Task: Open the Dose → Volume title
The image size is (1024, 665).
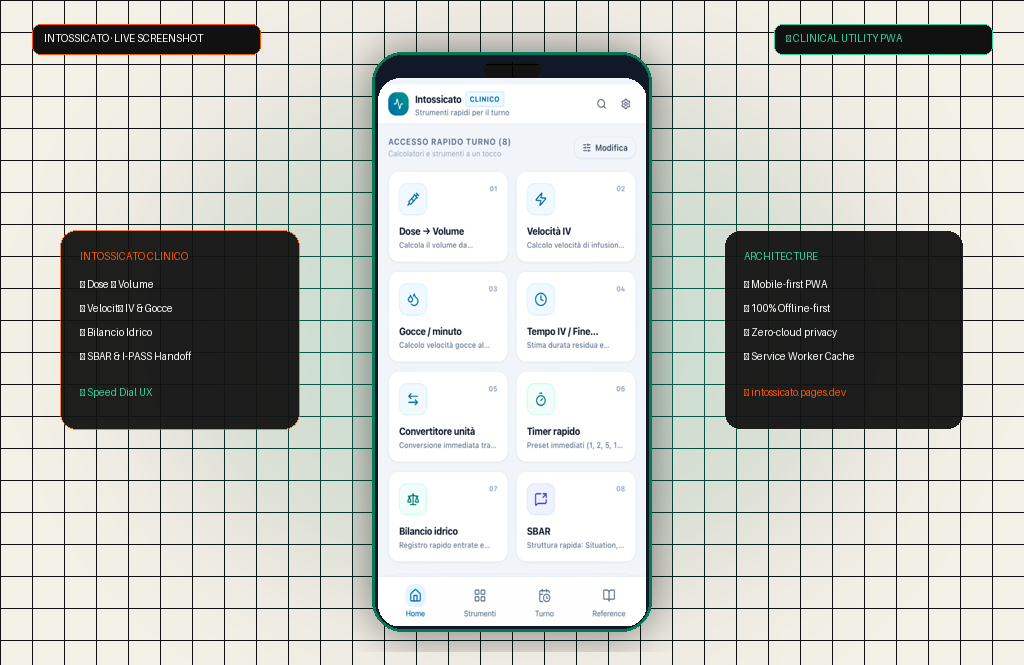Action: tap(432, 231)
